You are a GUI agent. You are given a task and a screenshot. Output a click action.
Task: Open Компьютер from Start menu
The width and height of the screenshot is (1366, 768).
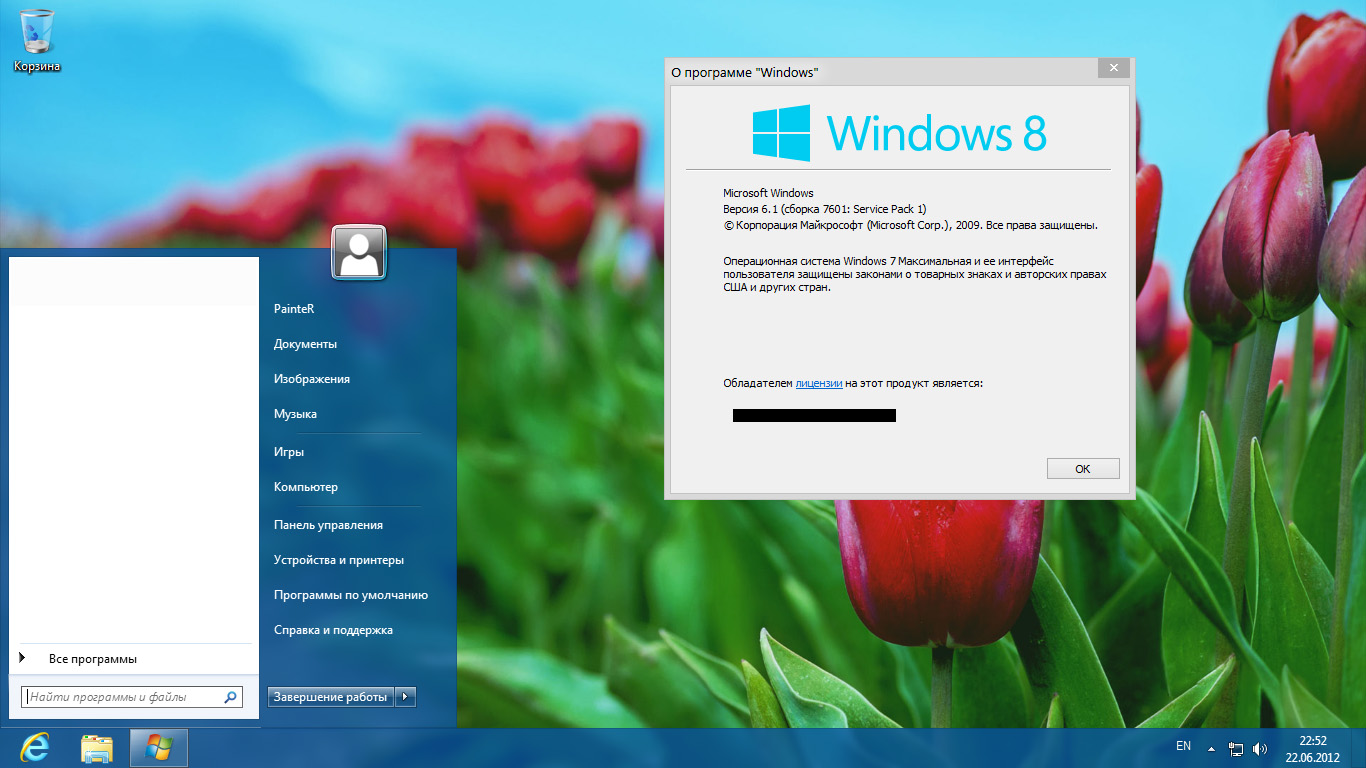point(306,487)
